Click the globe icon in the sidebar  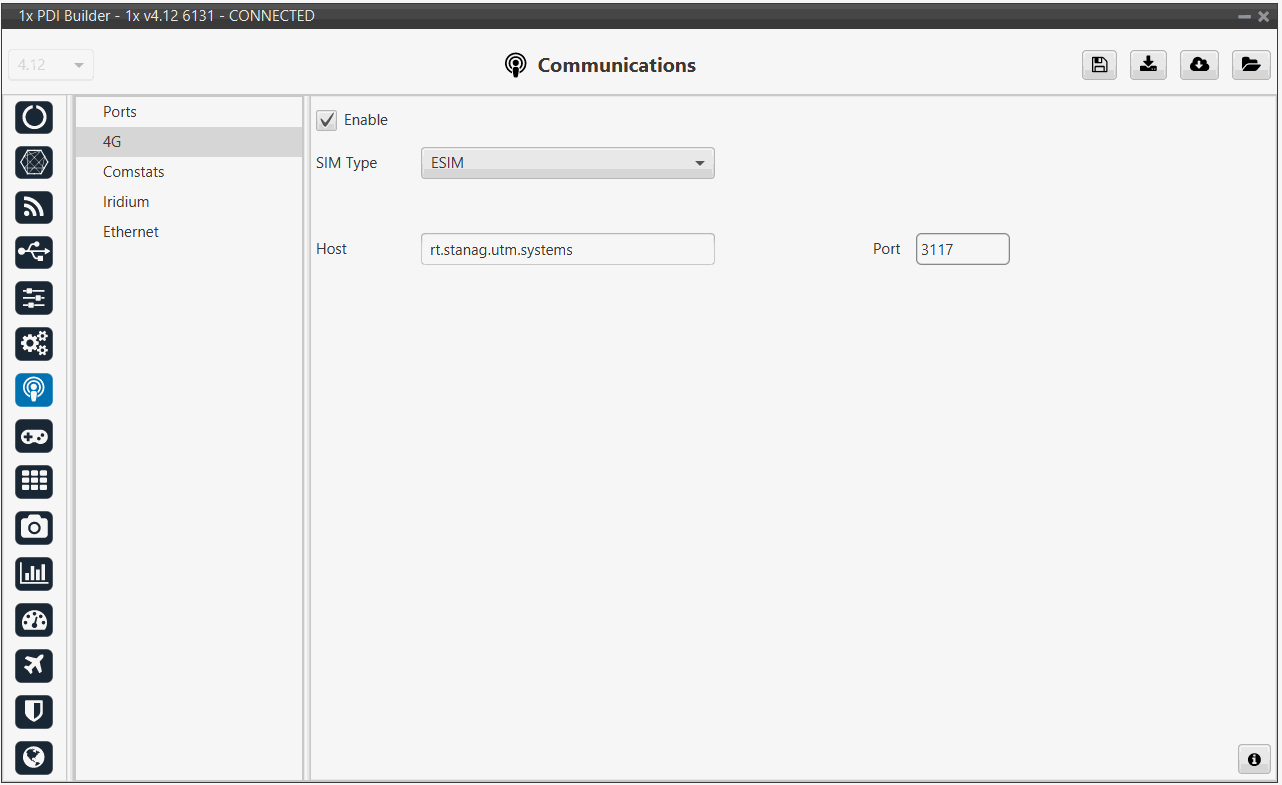tap(34, 757)
